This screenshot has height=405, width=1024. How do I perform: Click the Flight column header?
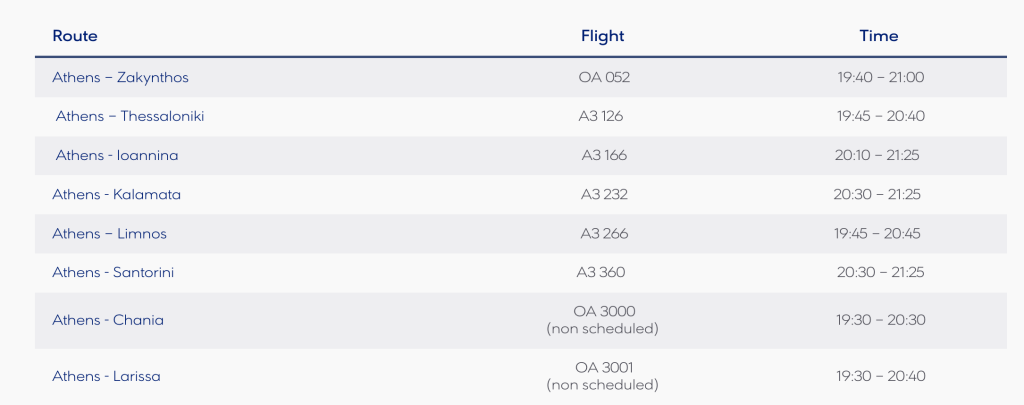(x=602, y=36)
